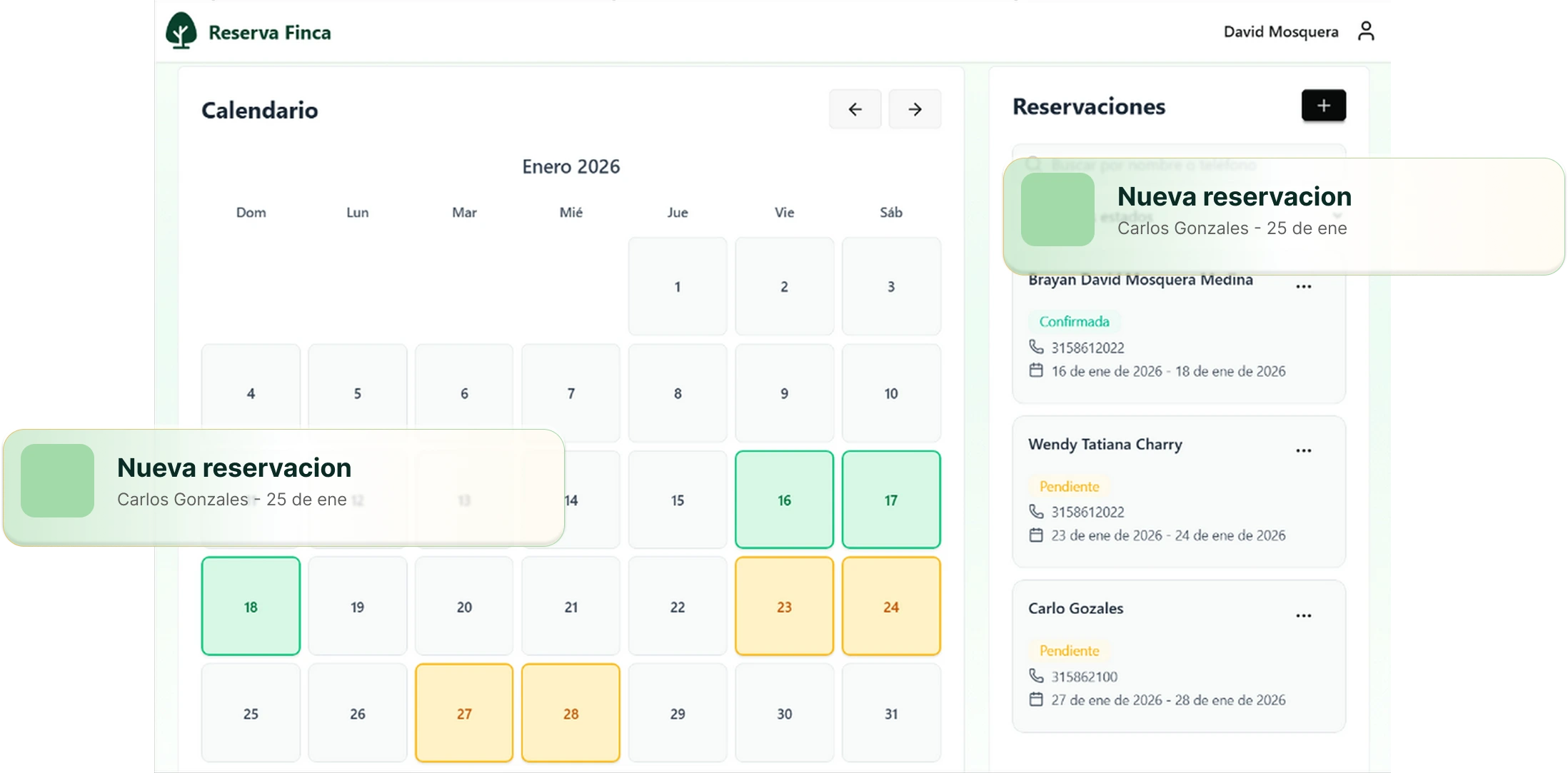Click the Reserva Finca tree logo
The height and width of the screenshot is (773, 1568).
click(181, 31)
